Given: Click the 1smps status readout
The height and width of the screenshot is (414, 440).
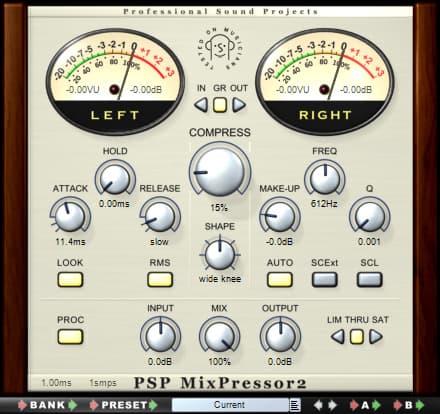Looking at the screenshot, I should 103,383.
